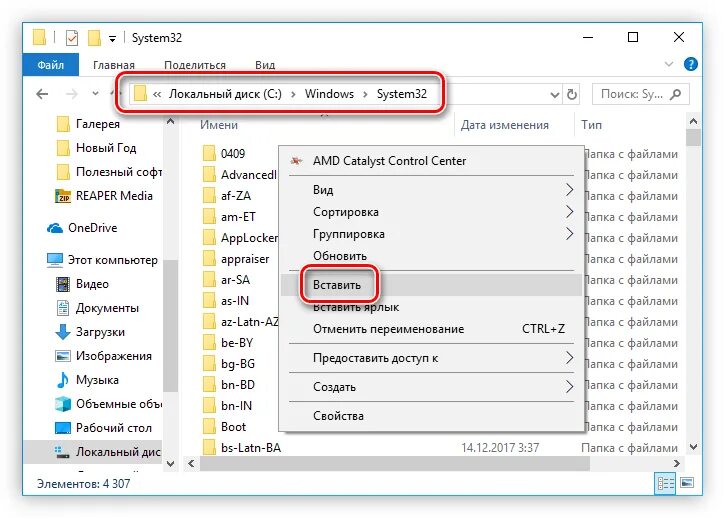Click System32 in the address breadcrumb
Image resolution: width=725 pixels, height=518 pixels.
[x=401, y=94]
